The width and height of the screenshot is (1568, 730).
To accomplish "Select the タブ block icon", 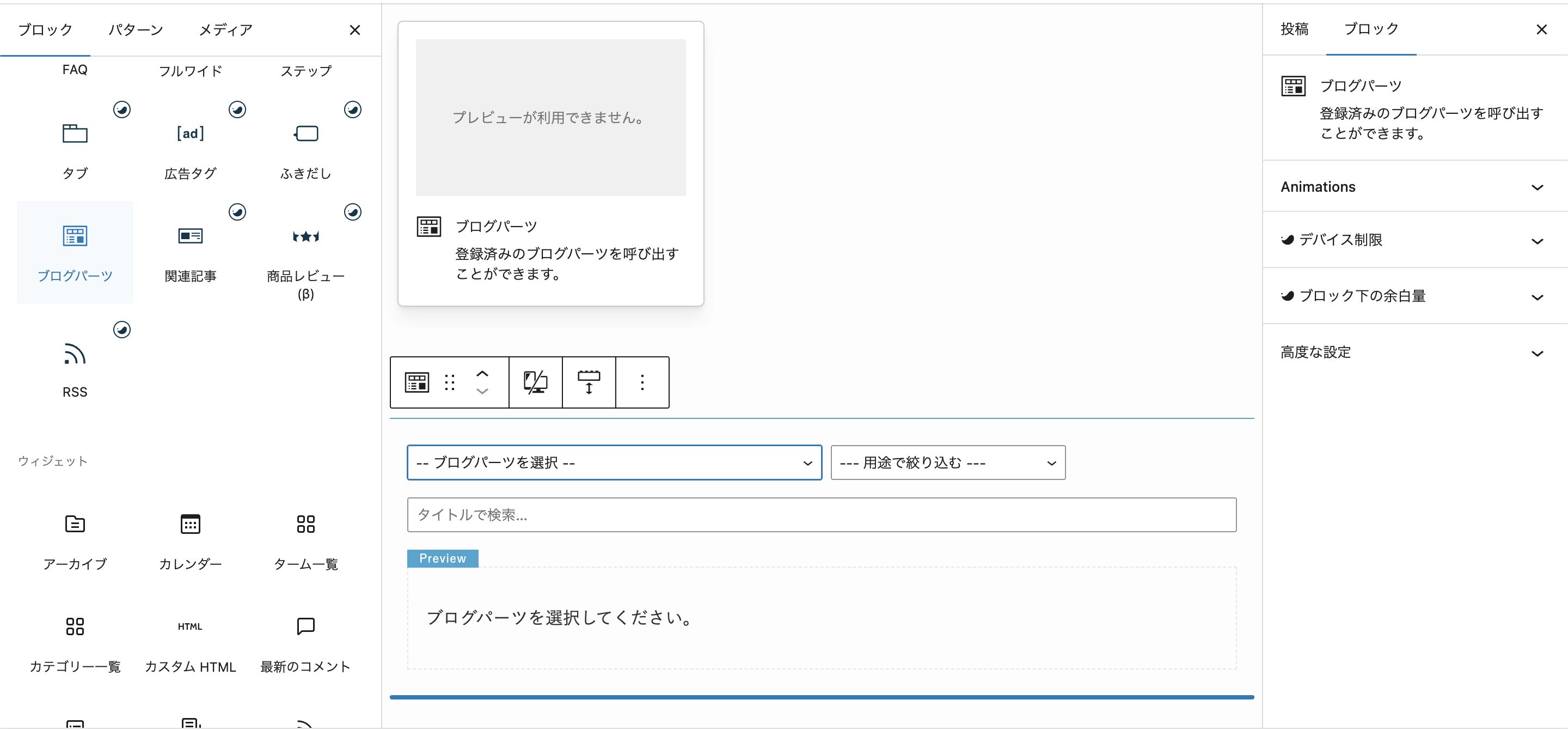I will click(75, 134).
